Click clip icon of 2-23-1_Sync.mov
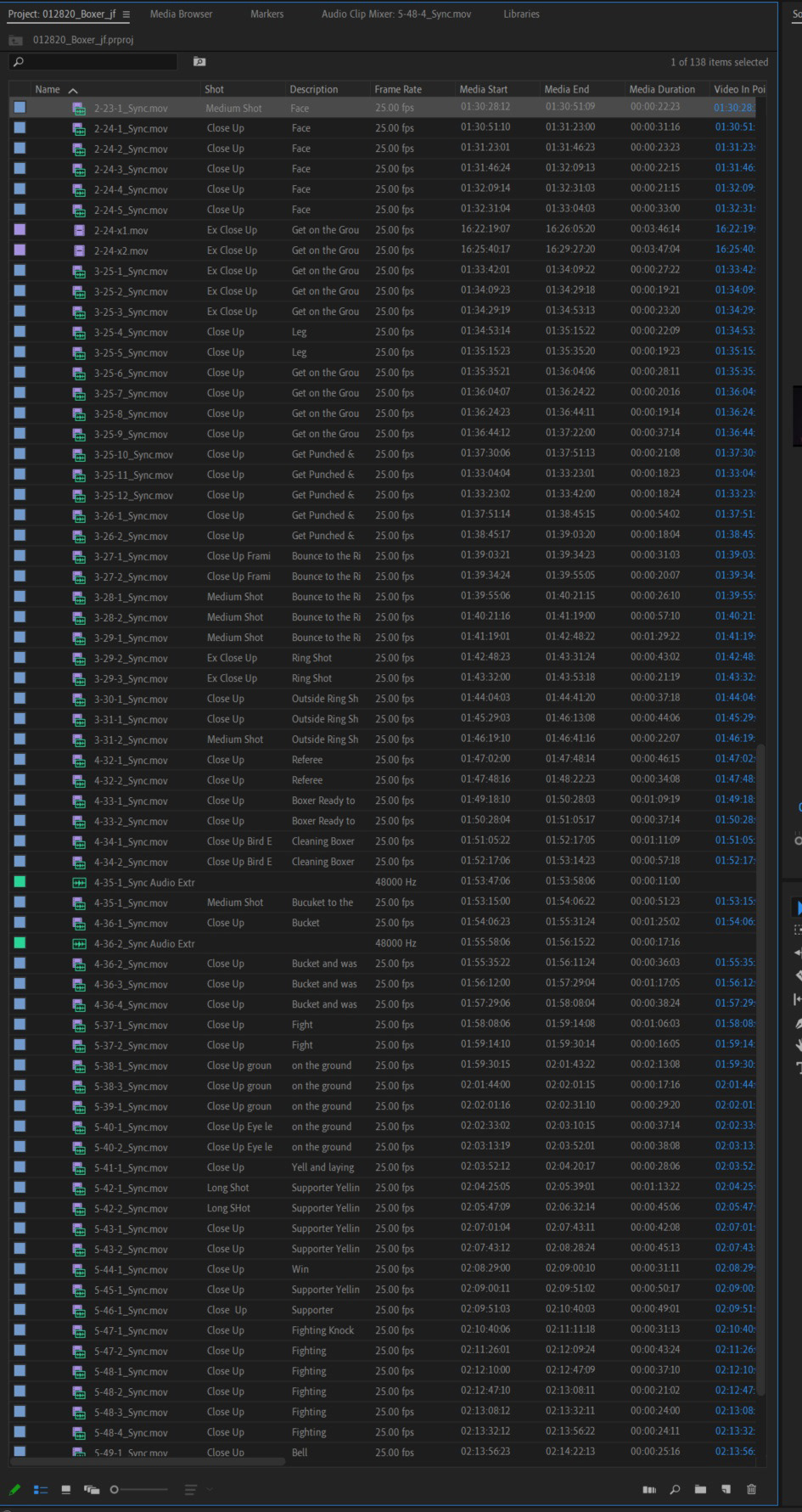This screenshot has width=802, height=1512. (x=79, y=109)
